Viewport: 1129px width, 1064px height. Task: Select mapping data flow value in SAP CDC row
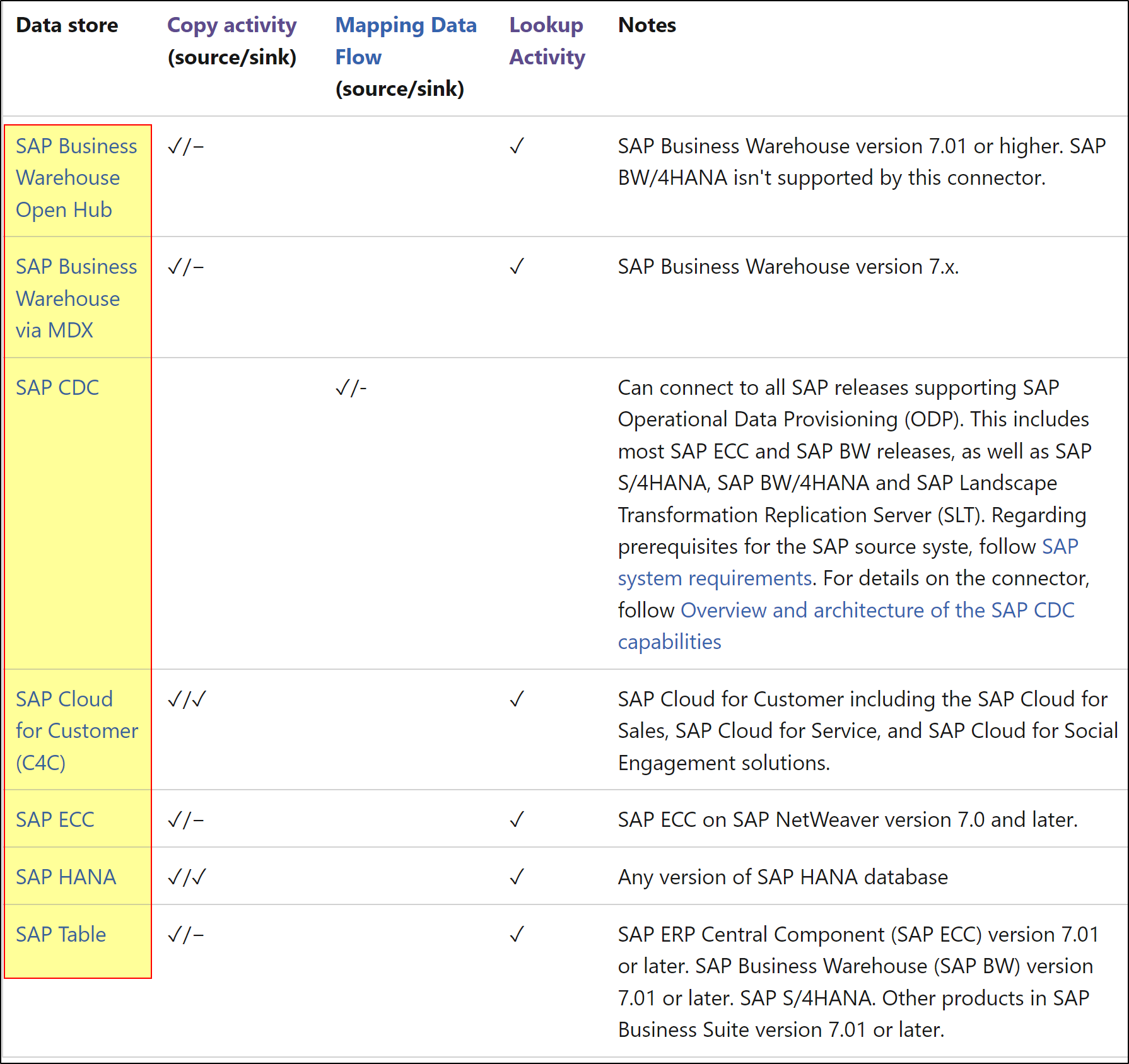[x=351, y=387]
